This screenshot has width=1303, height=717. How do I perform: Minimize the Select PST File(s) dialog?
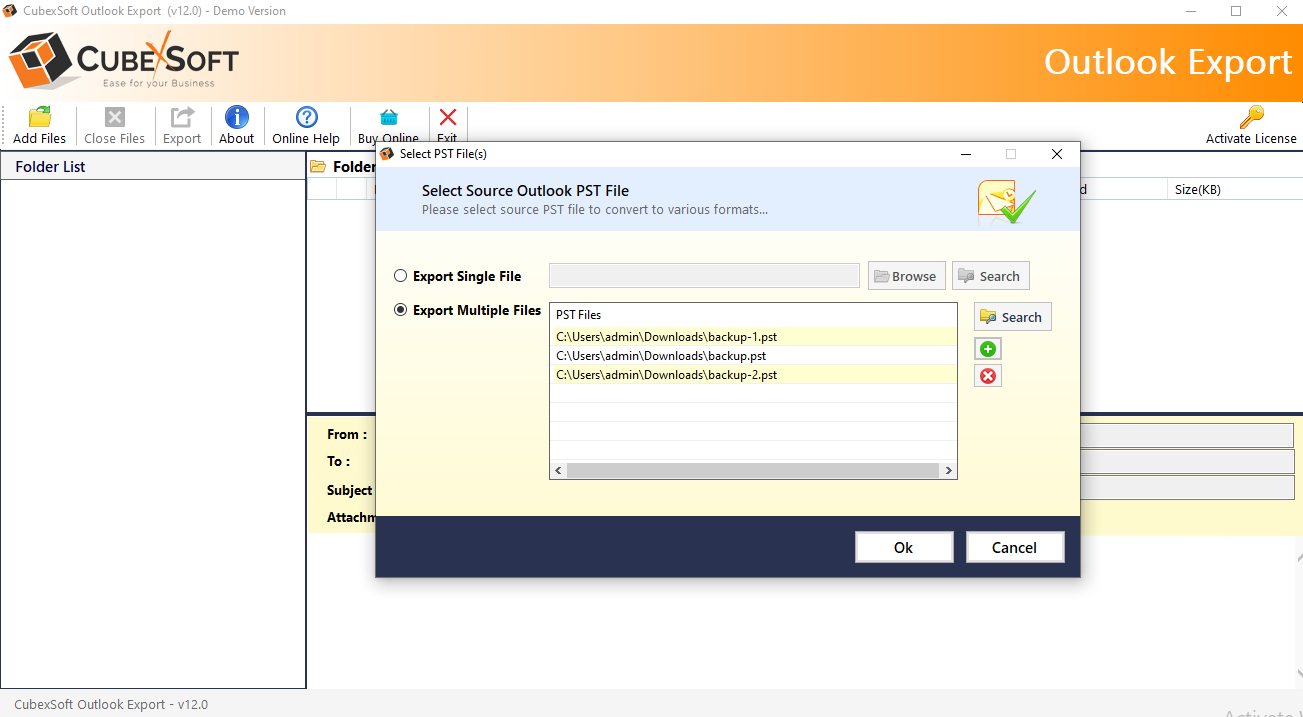(x=966, y=154)
